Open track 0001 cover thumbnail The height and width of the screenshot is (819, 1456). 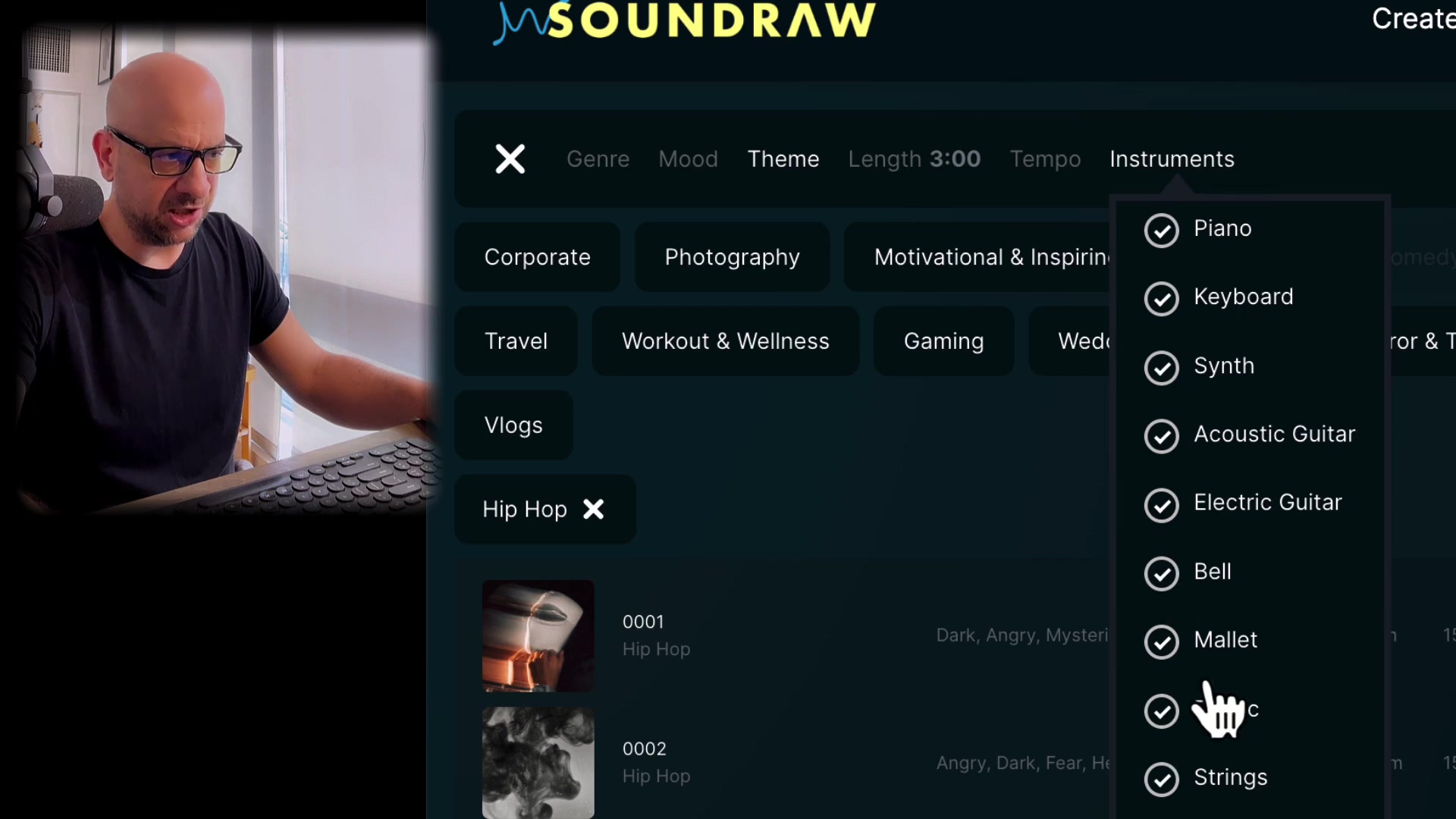(538, 635)
